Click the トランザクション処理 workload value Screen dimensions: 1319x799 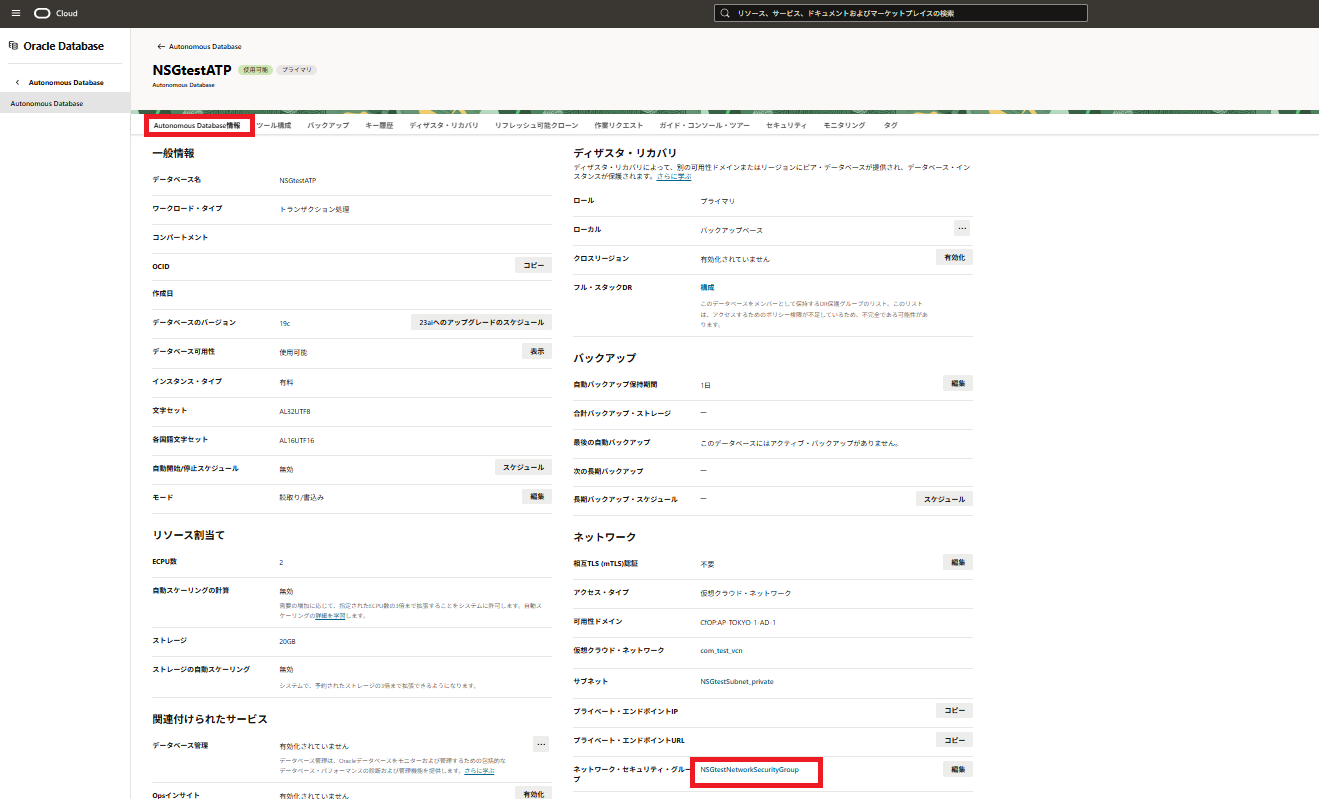pos(314,209)
